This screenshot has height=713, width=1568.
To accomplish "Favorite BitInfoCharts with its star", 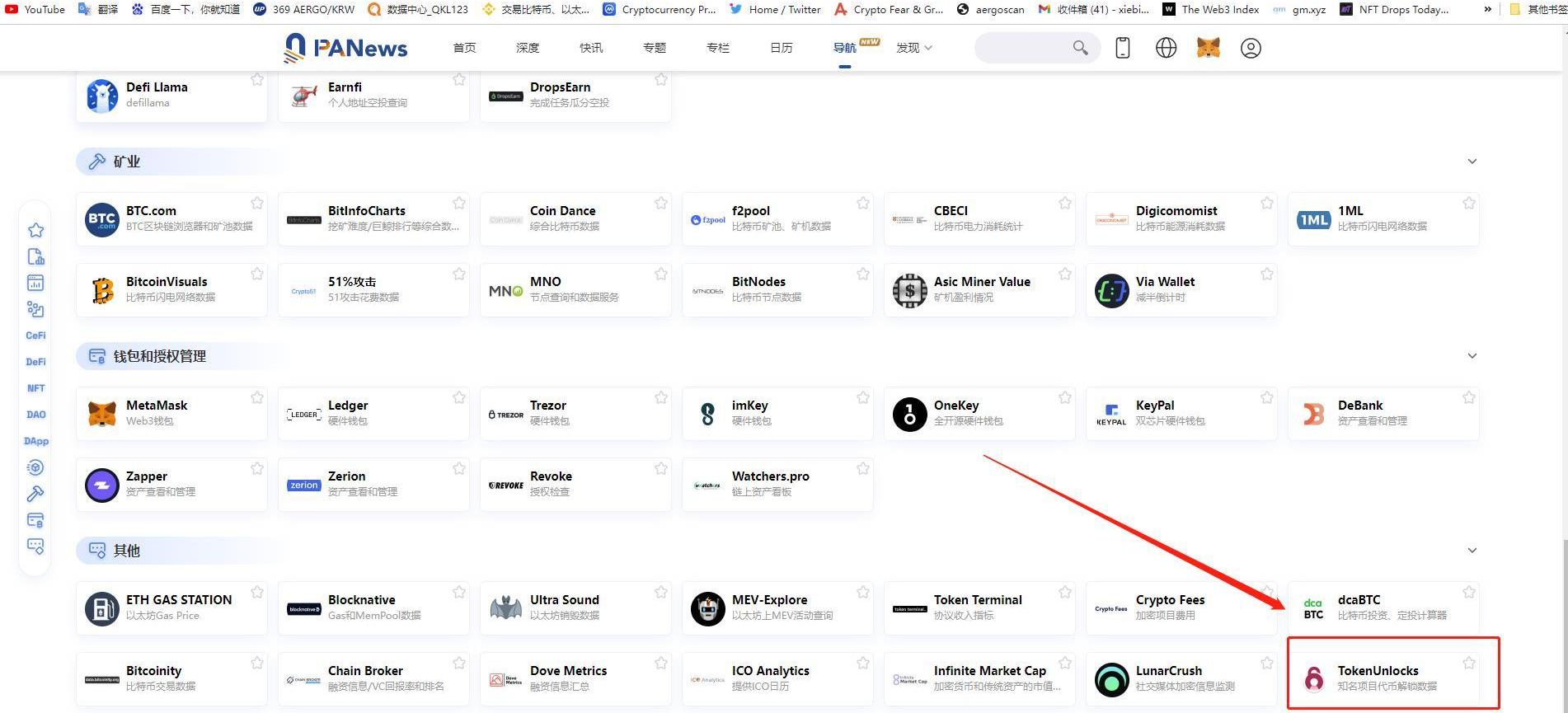I will (459, 203).
